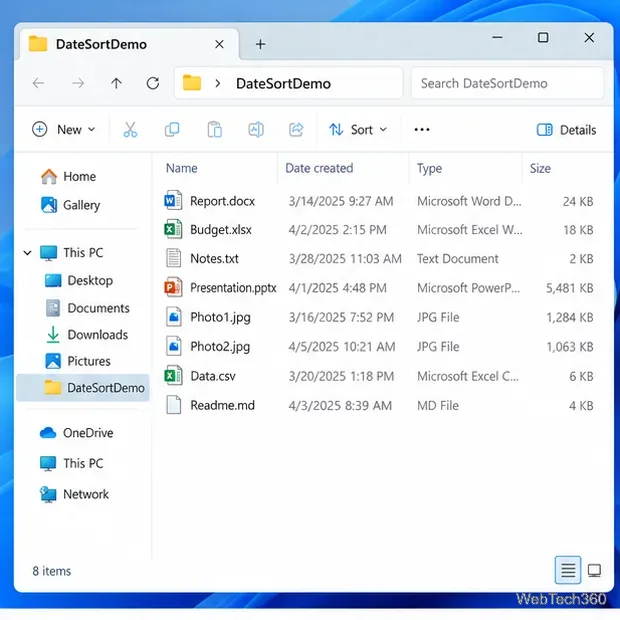The image size is (620, 620).
Task: Click the date 4/5/2025 10:21 AM
Action: click(x=342, y=346)
